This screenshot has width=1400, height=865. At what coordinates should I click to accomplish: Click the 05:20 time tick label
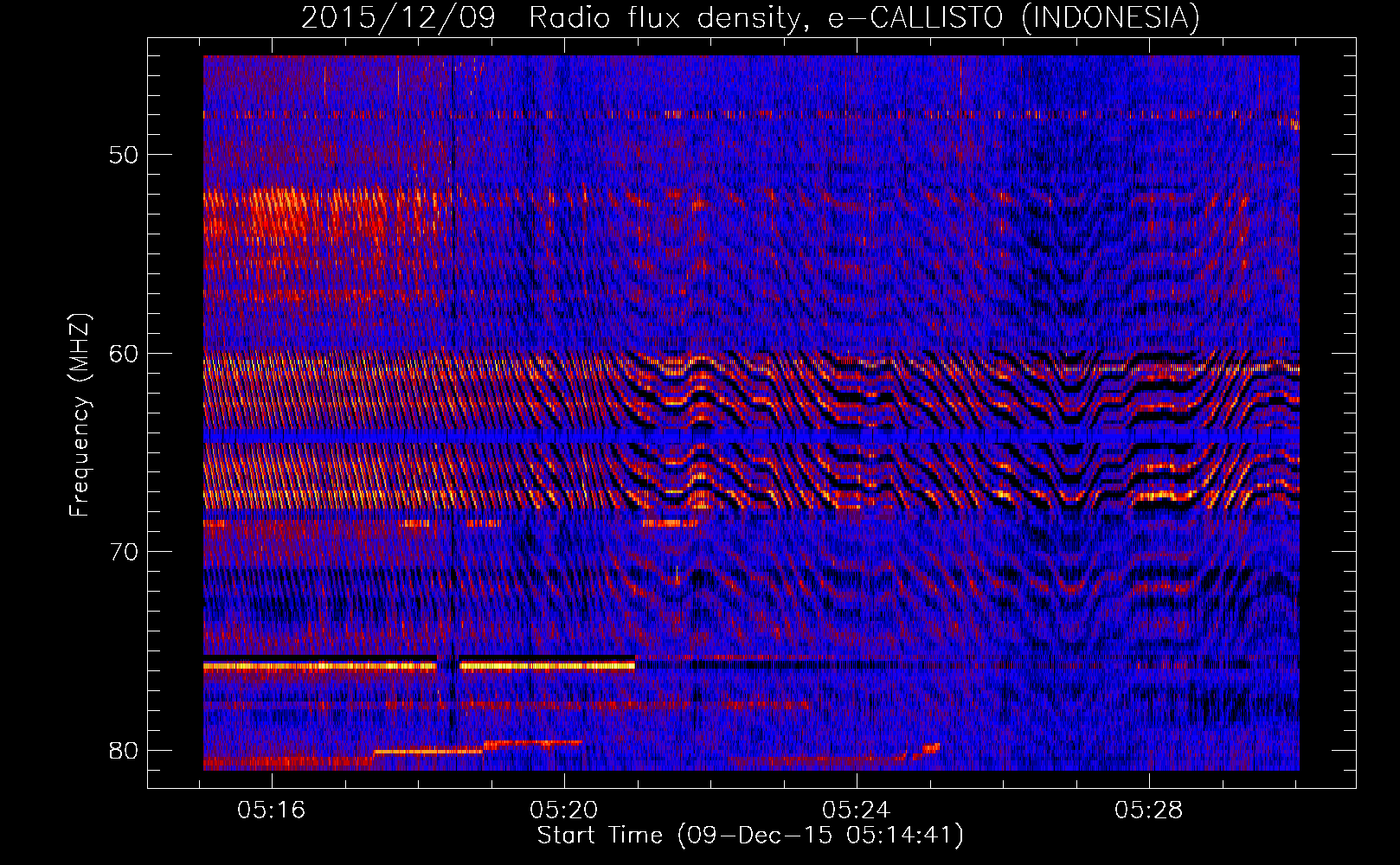click(x=564, y=811)
